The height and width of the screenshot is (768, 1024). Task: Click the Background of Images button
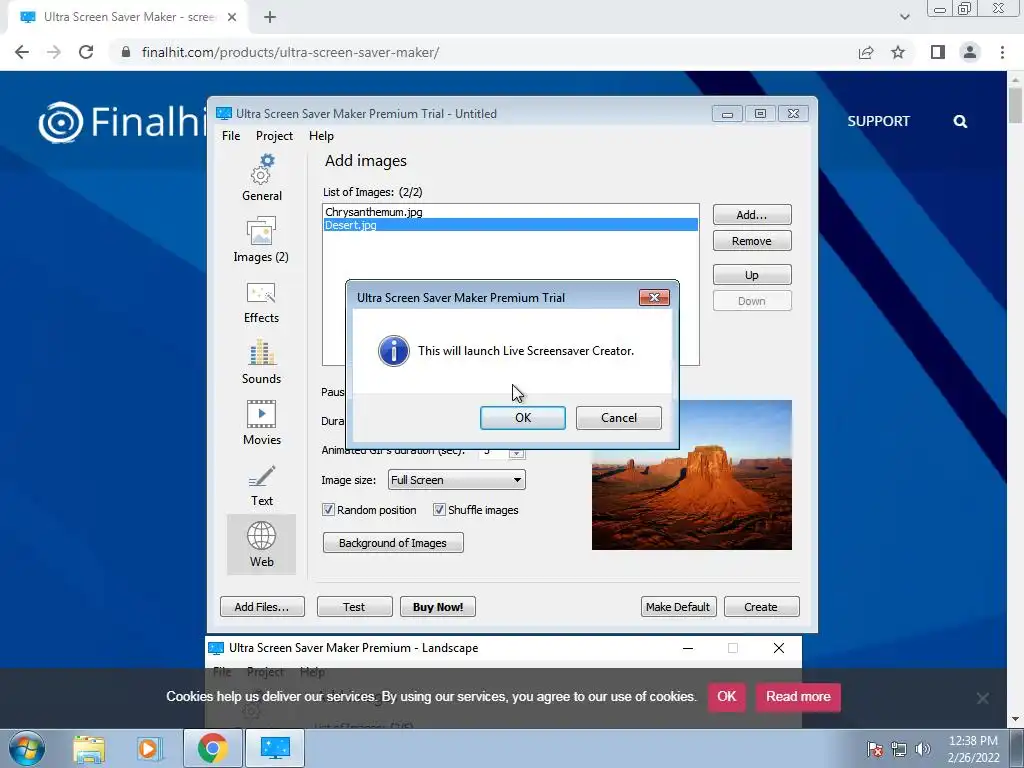pos(393,543)
